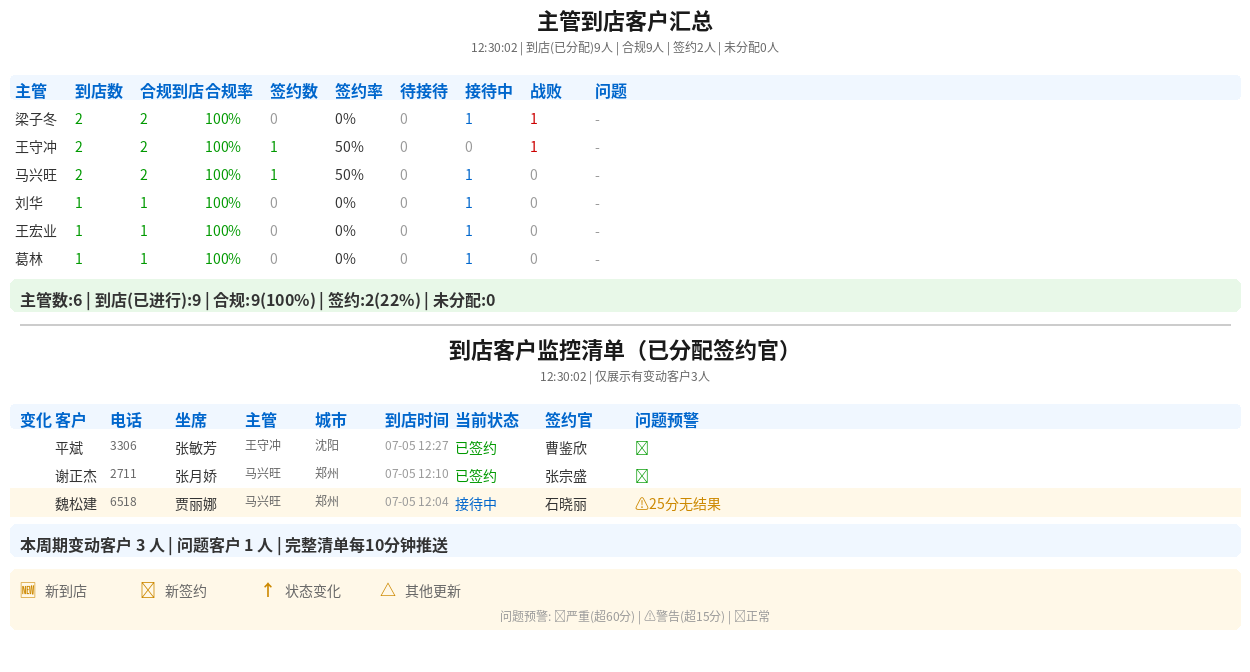Image resolution: width=1250 pixels, height=672 pixels.
Task: Click signing officer 张宗盛
Action: (566, 476)
